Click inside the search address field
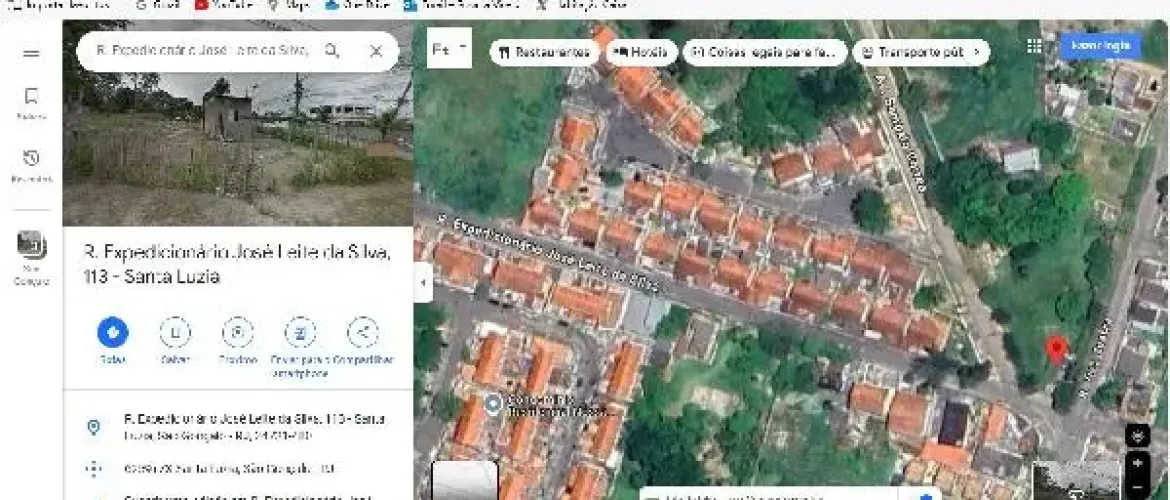The image size is (1170, 500). [202, 50]
